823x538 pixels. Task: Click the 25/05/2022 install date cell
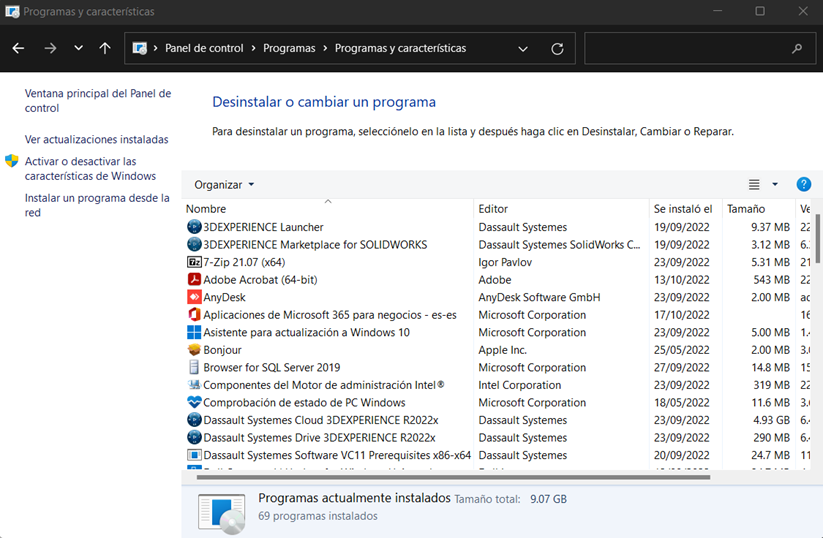(681, 350)
